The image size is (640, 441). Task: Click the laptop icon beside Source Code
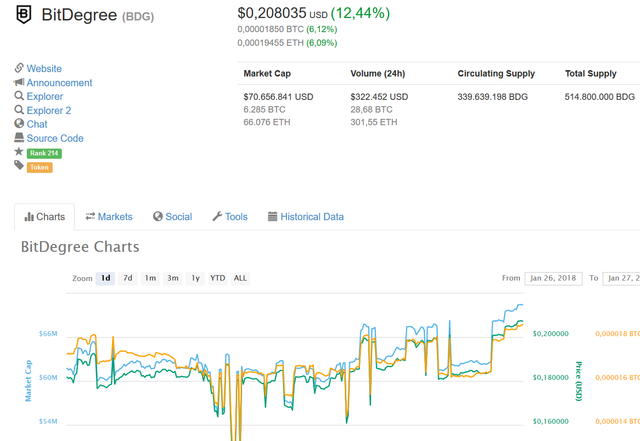[19, 137]
